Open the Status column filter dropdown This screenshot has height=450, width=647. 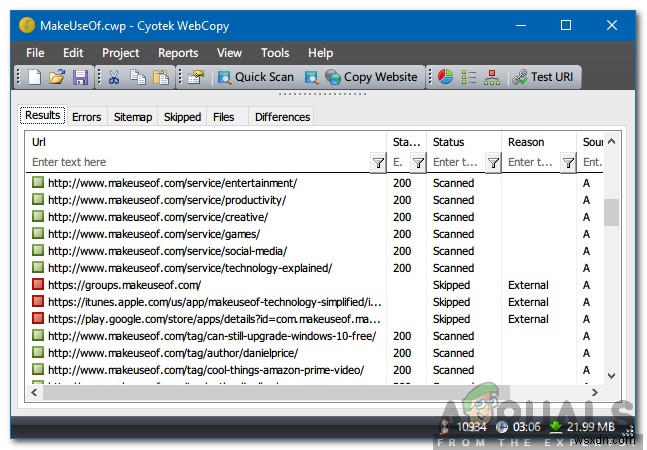click(x=494, y=163)
